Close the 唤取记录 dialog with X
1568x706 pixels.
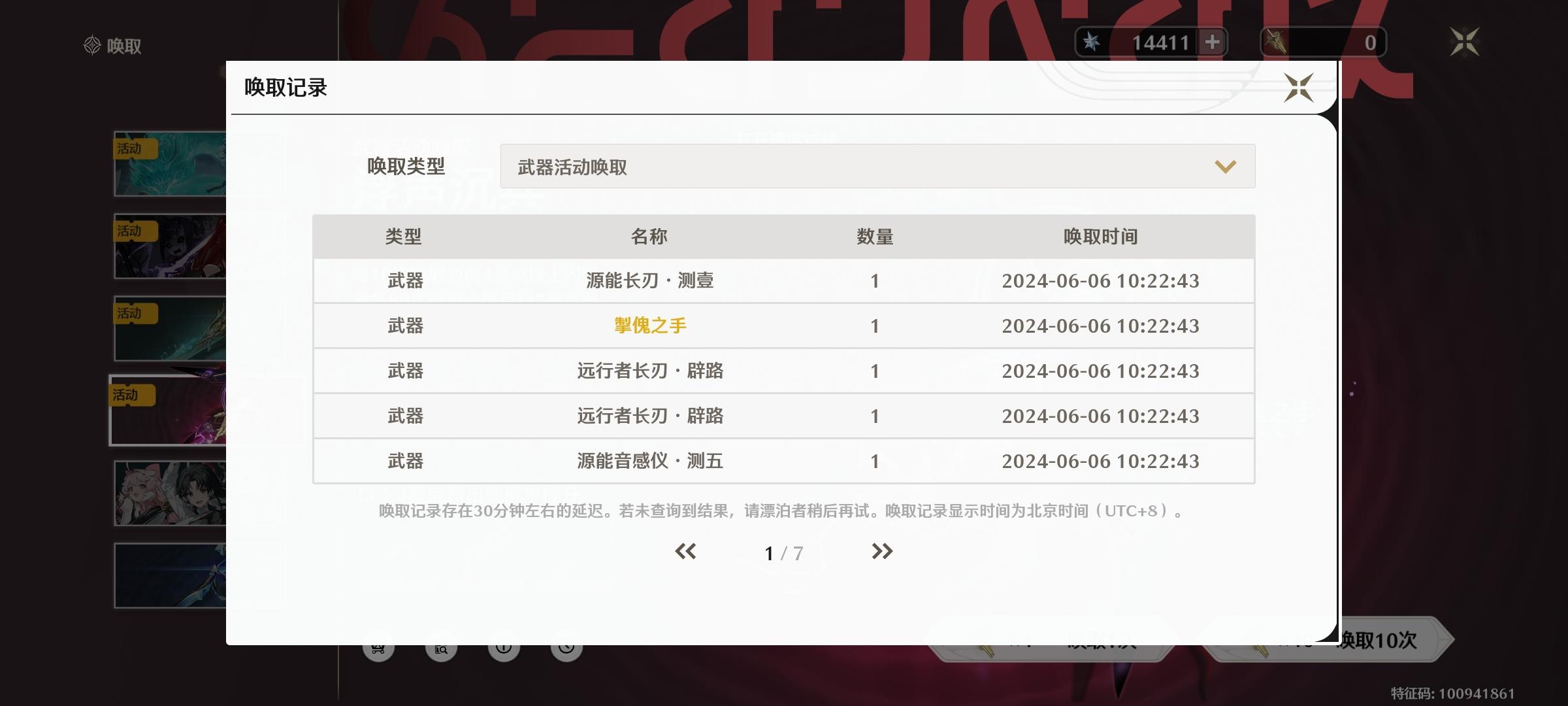(1298, 88)
